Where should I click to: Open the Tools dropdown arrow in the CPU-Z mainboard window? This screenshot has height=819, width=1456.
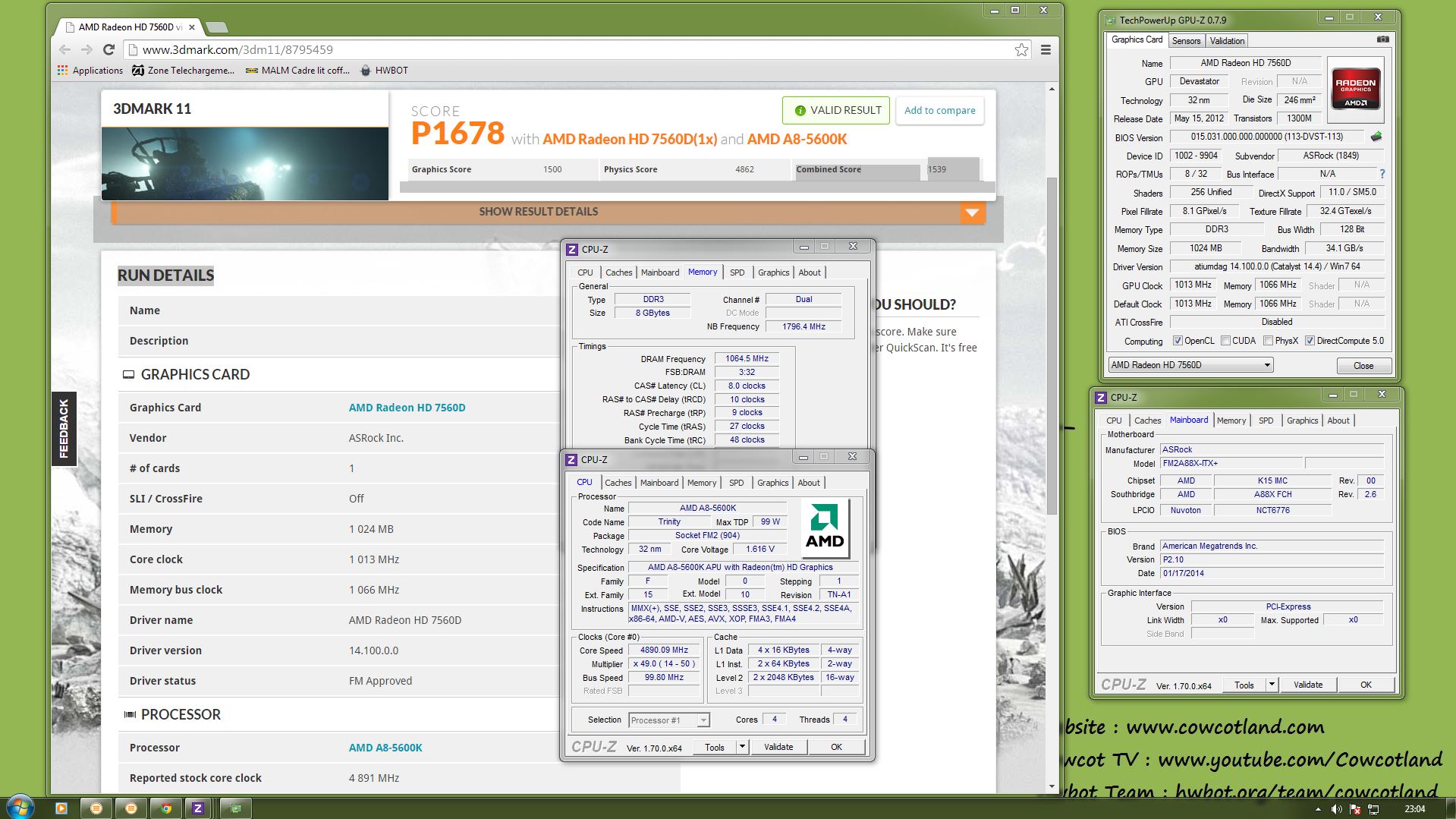point(1272,685)
